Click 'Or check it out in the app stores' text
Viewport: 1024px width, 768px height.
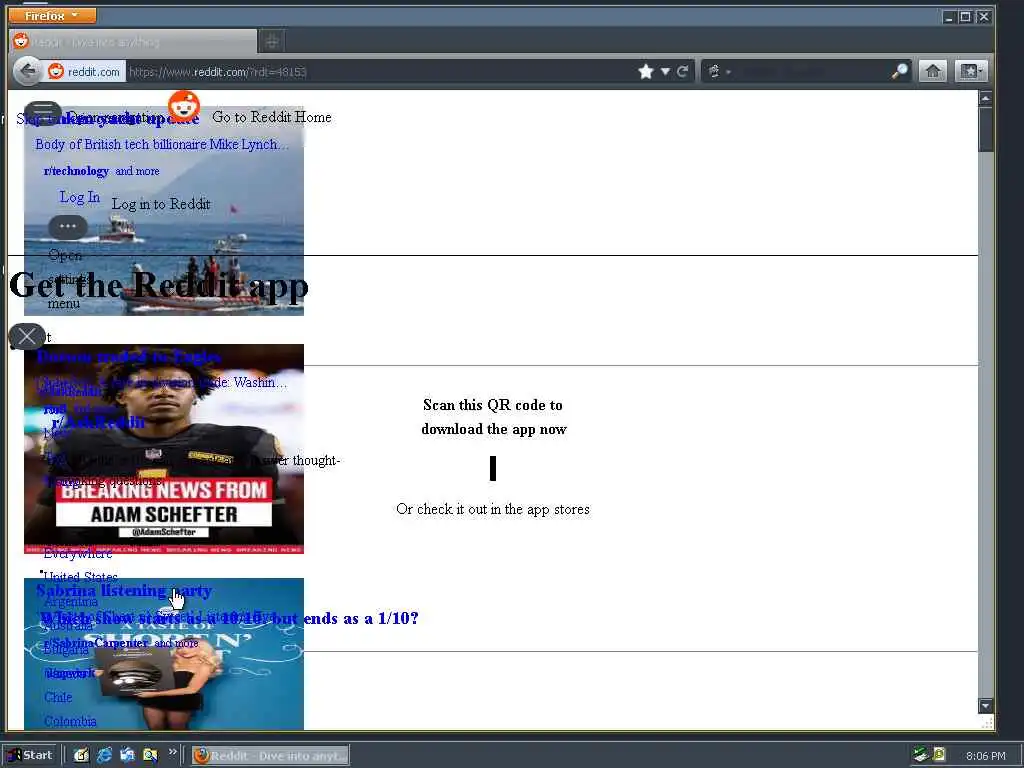point(493,509)
